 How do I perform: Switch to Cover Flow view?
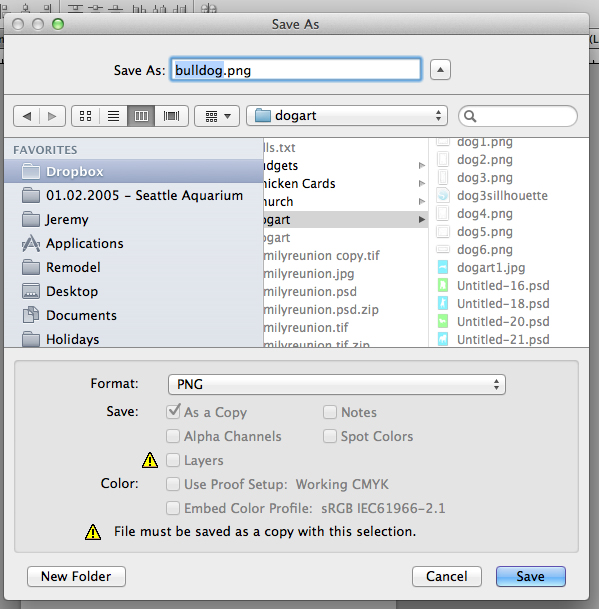[171, 116]
